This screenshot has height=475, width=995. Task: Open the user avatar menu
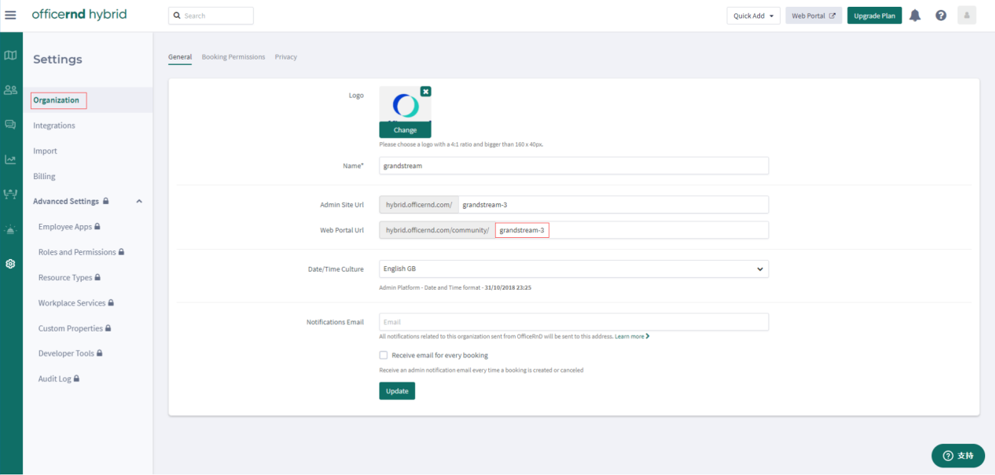966,15
